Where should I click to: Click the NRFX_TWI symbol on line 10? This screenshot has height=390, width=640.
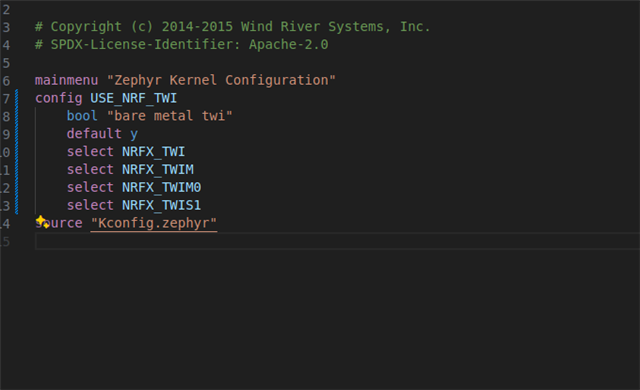pos(153,152)
